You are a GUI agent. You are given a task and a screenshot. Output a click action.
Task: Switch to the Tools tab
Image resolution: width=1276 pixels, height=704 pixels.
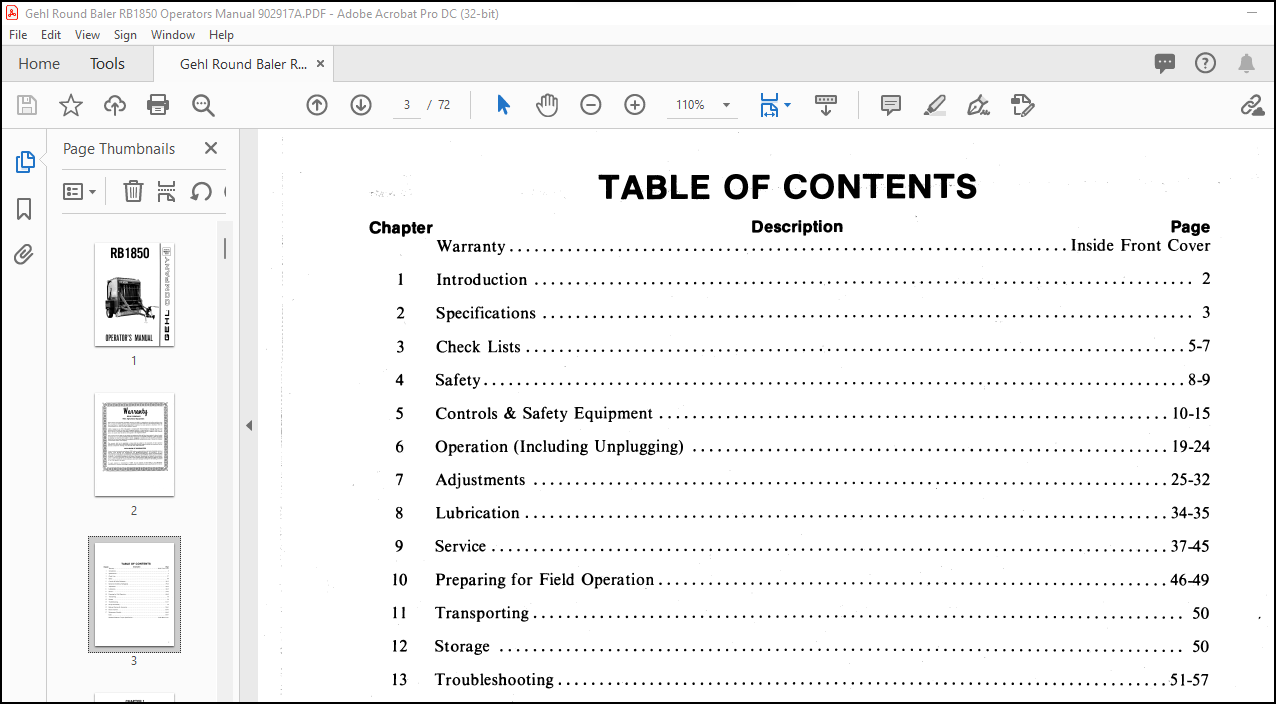pyautogui.click(x=107, y=63)
